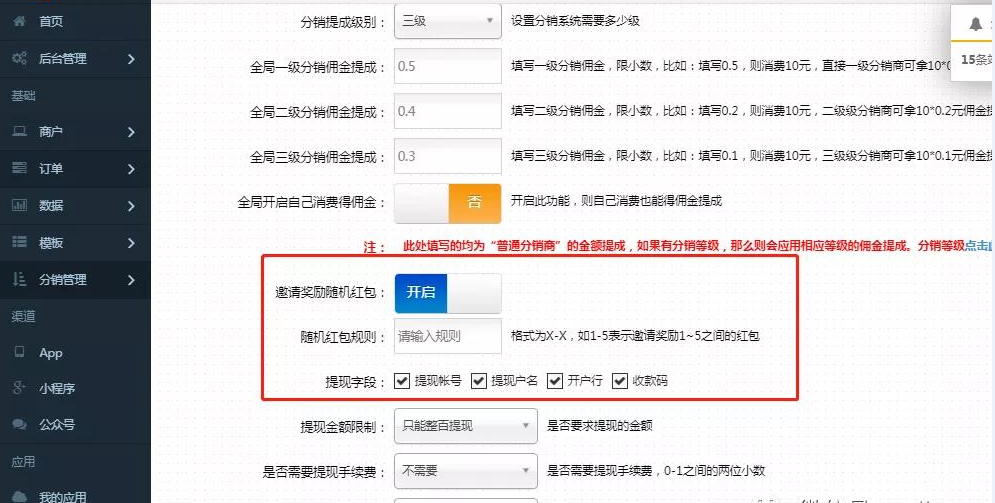Expand the 订单 chevron

pos(131,169)
